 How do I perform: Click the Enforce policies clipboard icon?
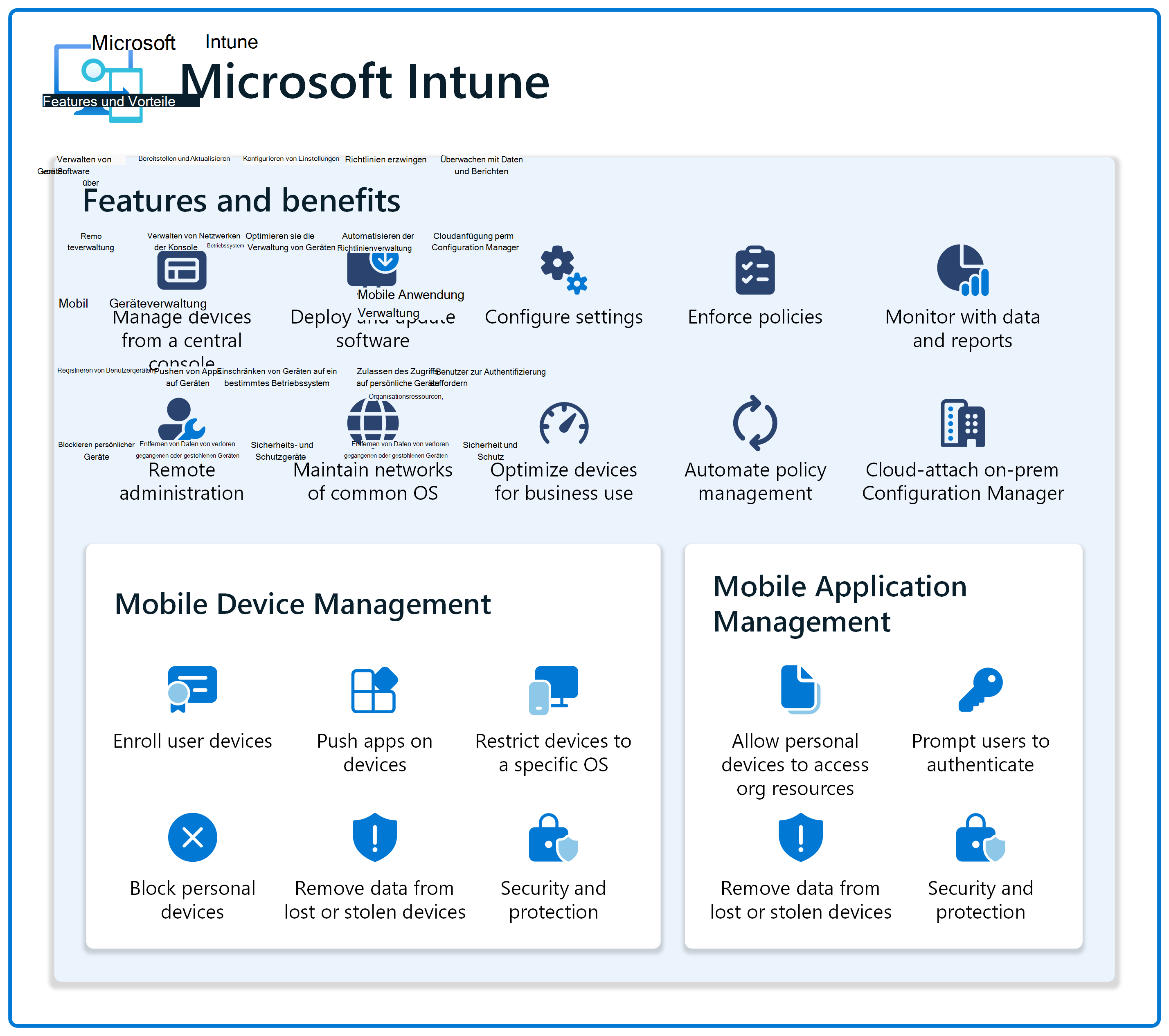(755, 270)
